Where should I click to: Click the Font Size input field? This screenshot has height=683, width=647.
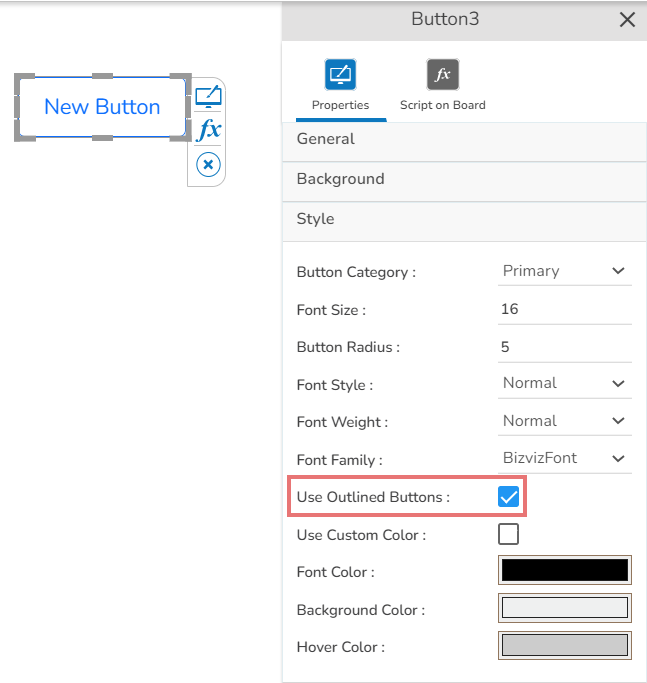565,309
